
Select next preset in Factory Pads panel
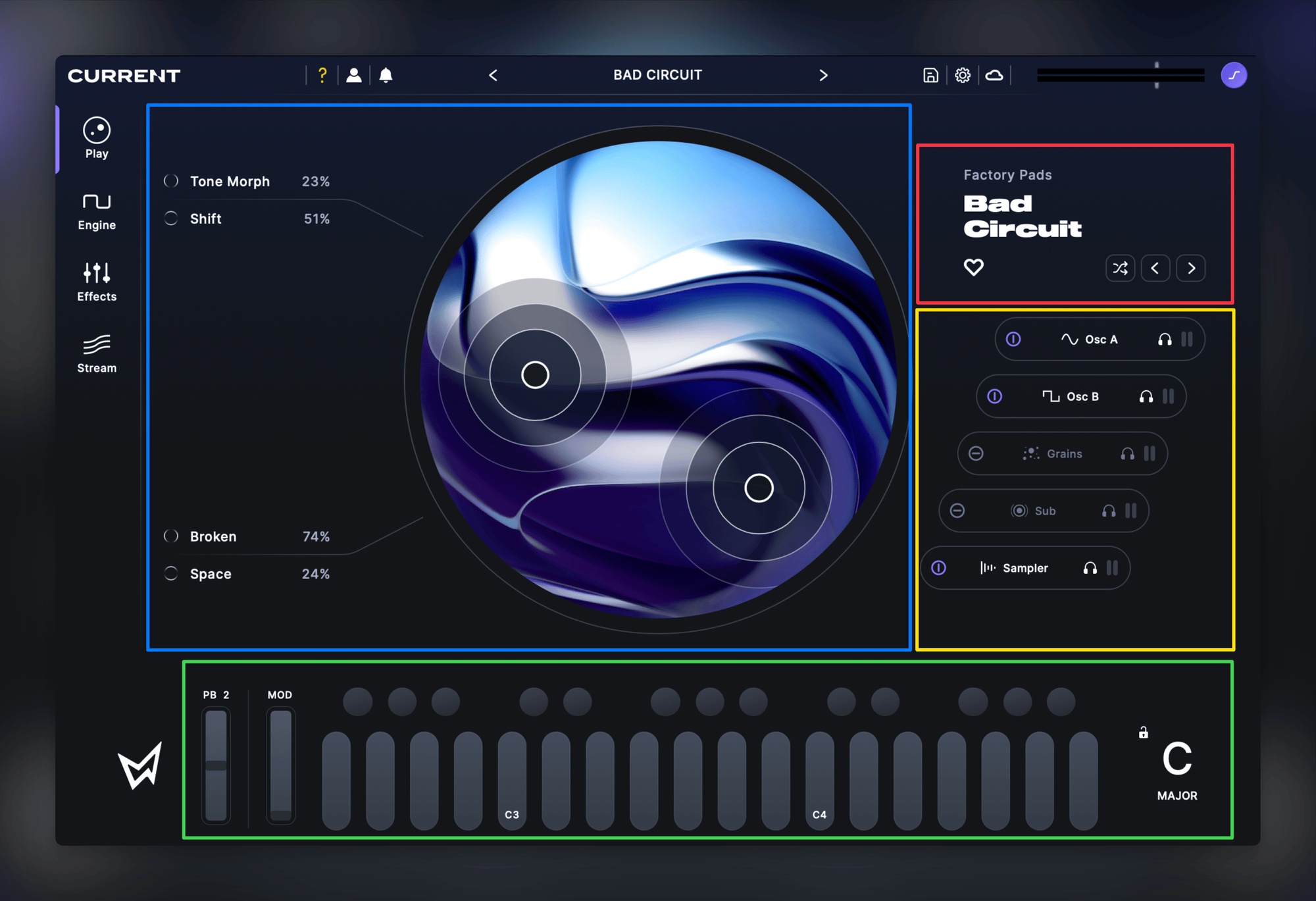(x=1191, y=268)
